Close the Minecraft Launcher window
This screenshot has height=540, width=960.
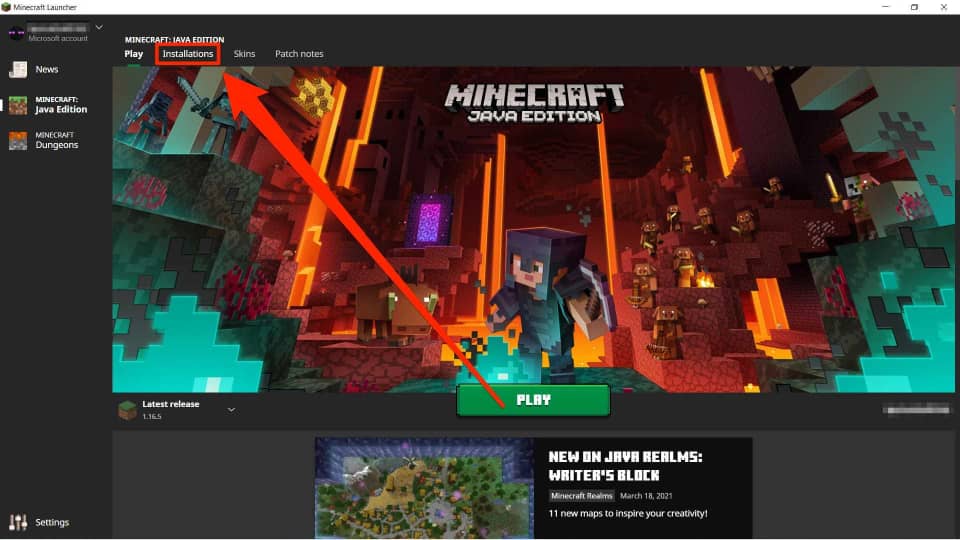coord(943,7)
